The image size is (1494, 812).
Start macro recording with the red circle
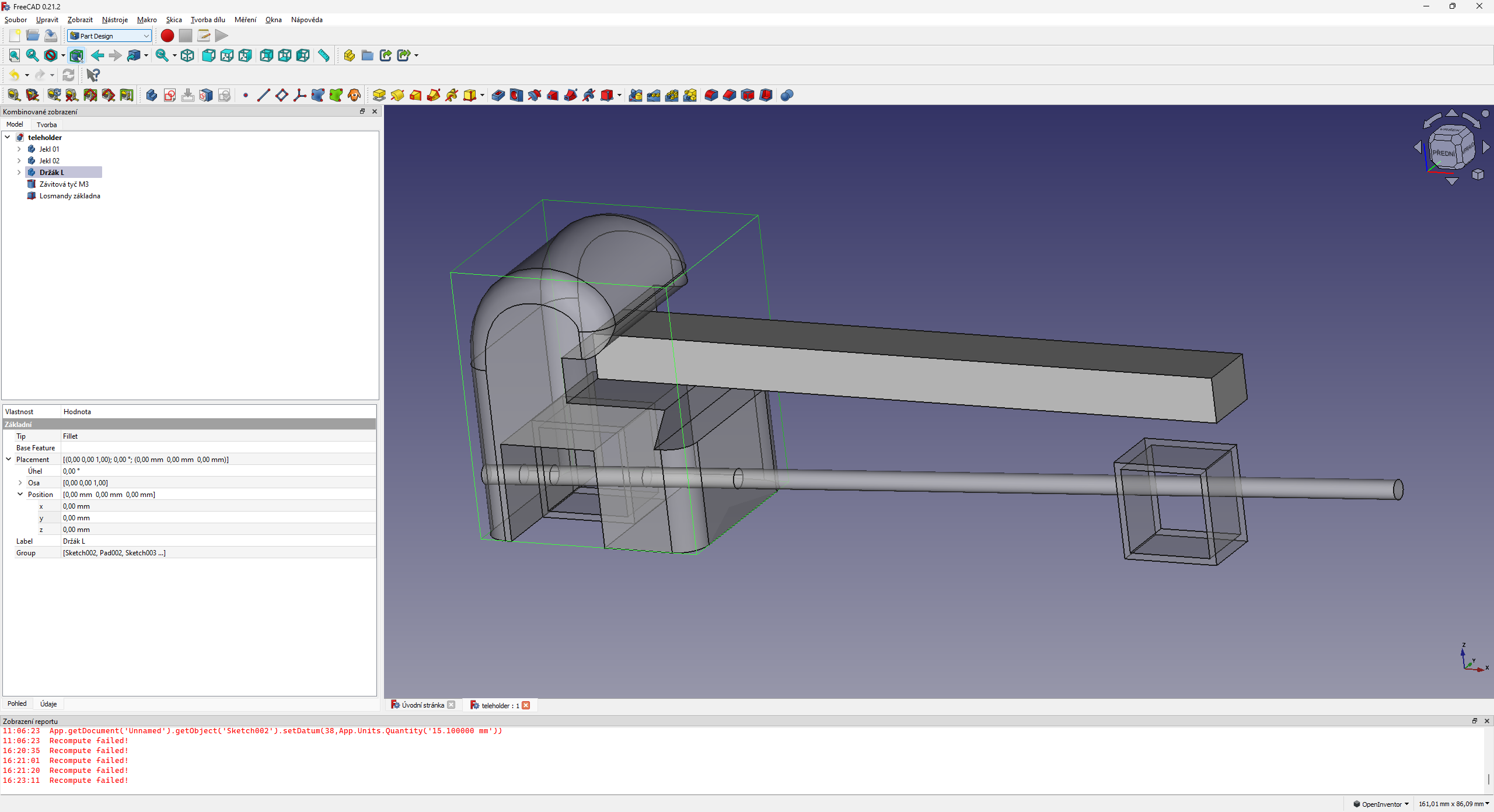coord(167,36)
